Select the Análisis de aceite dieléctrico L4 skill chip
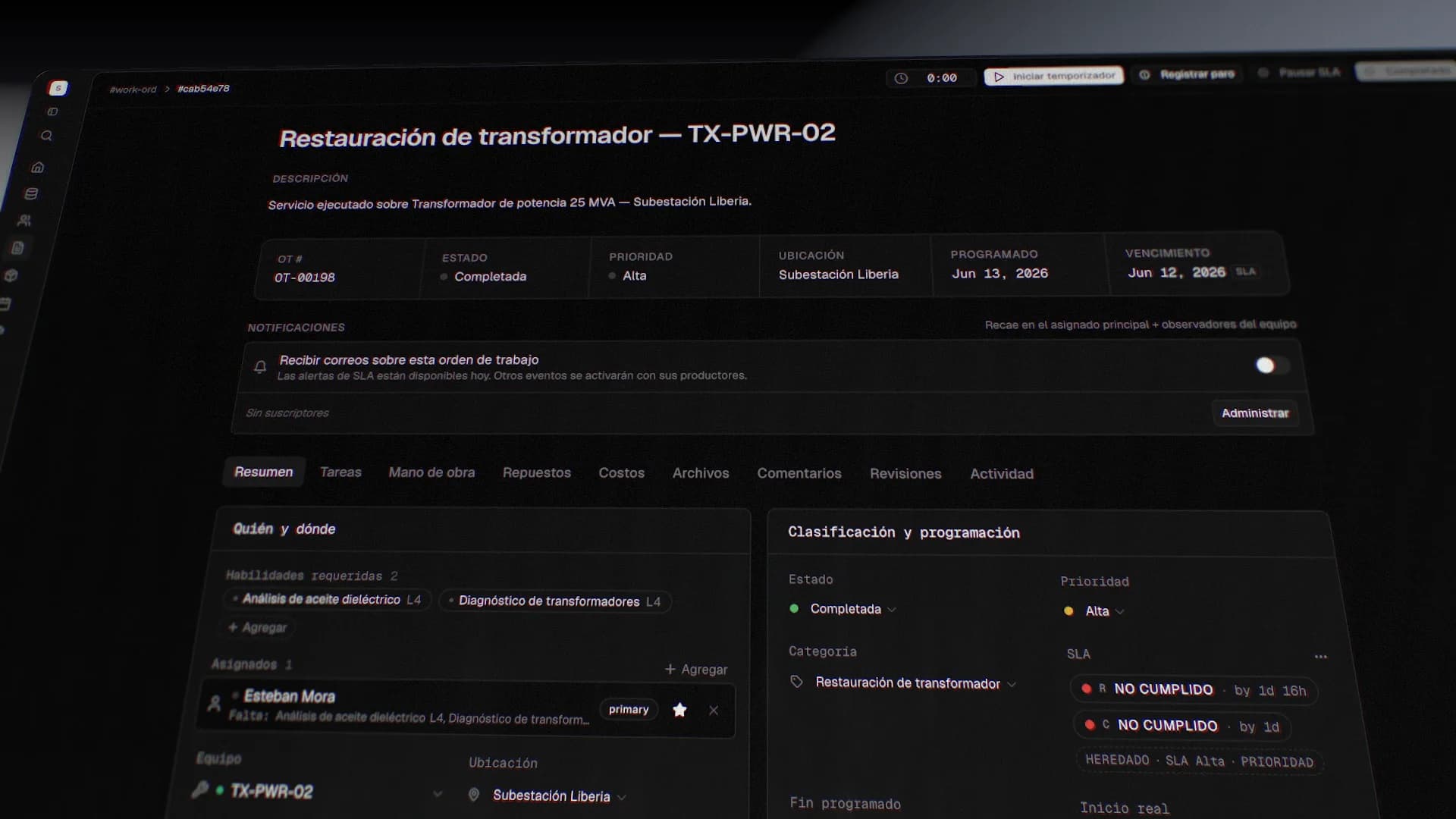 tap(328, 599)
